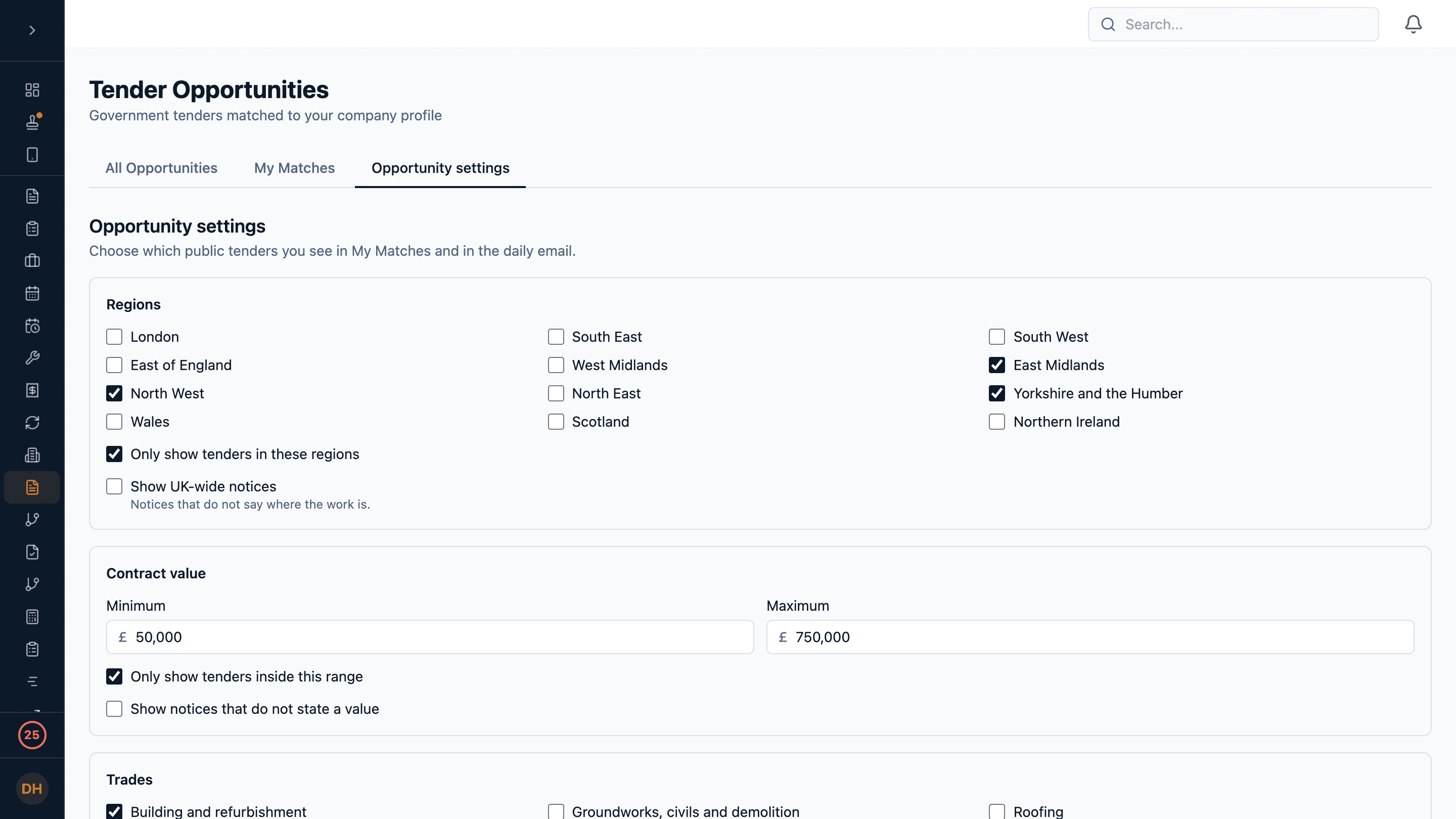Viewport: 1456px width, 819px height.
Task: Open the dollar receipt icon in sidebar
Action: pyautogui.click(x=32, y=390)
